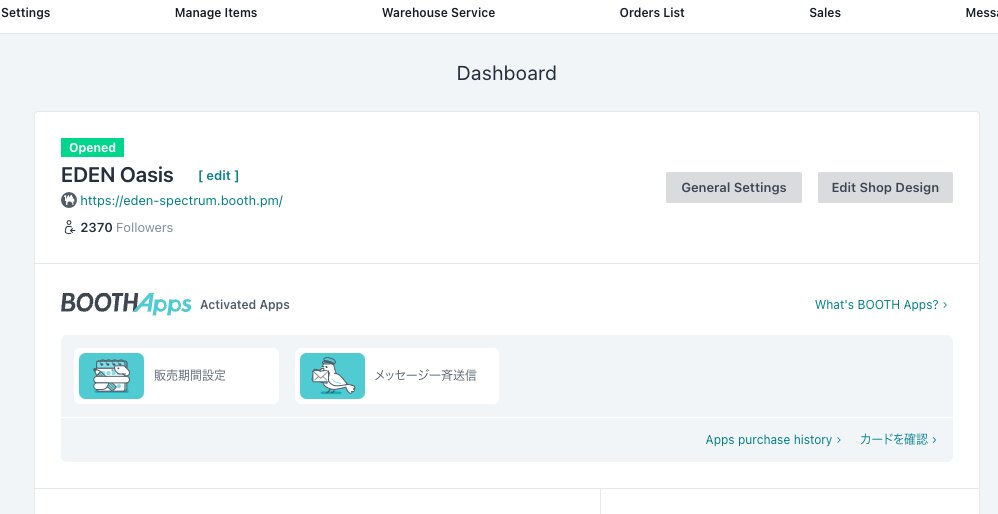
Task: Click the BOOTH Apps logo
Action: (x=126, y=304)
